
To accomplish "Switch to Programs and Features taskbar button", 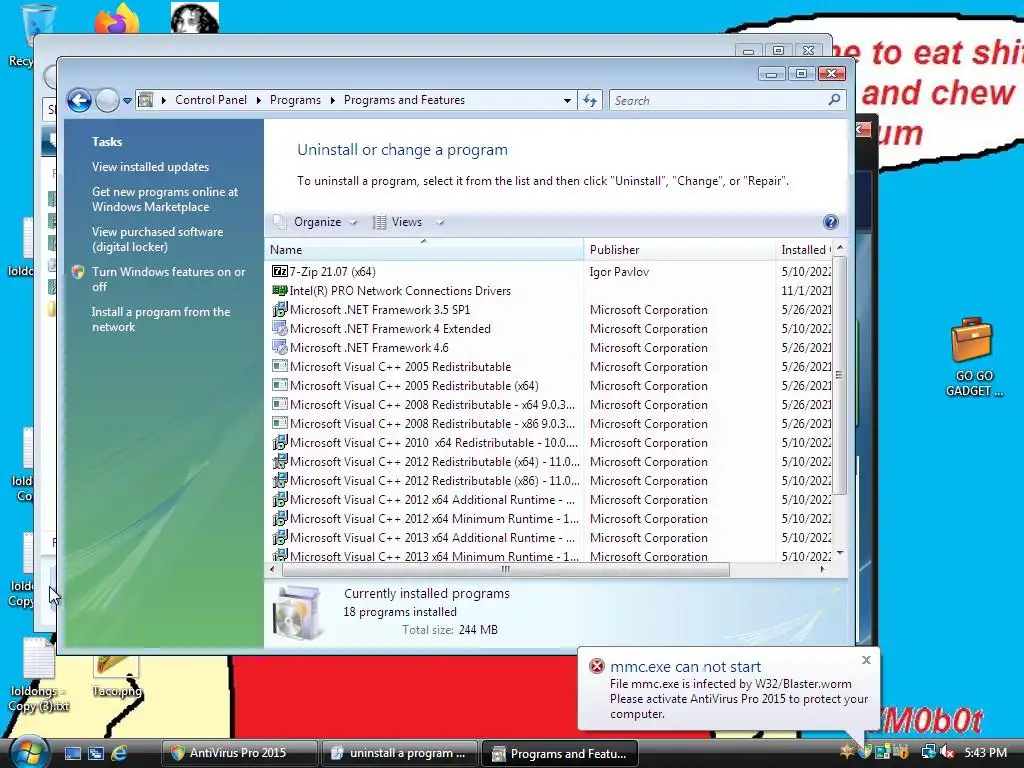I will click(560, 753).
